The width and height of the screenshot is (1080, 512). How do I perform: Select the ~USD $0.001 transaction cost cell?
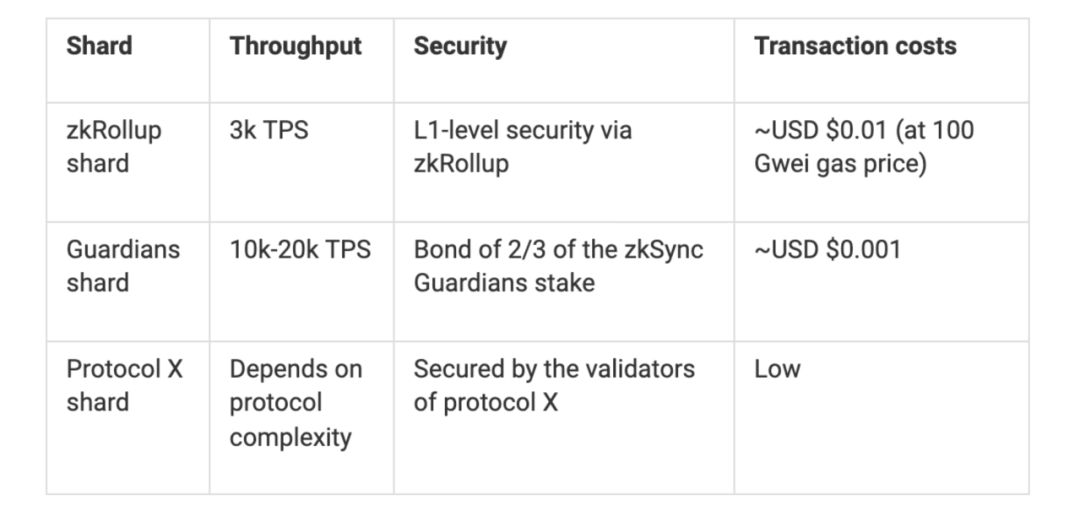point(827,250)
